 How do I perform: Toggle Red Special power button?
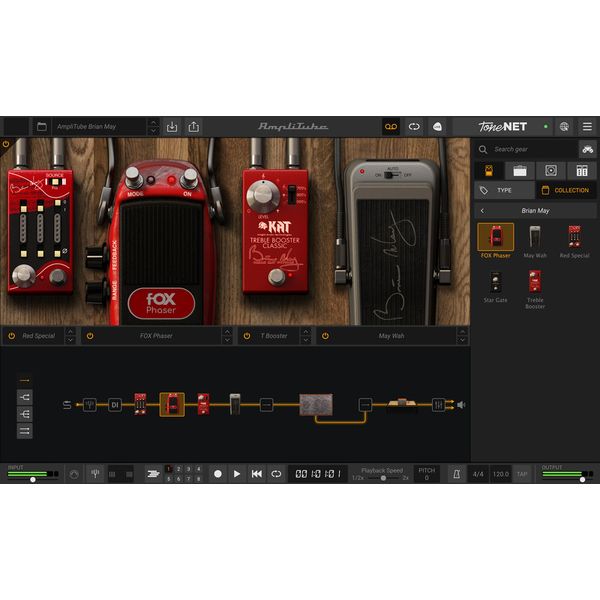(11, 336)
